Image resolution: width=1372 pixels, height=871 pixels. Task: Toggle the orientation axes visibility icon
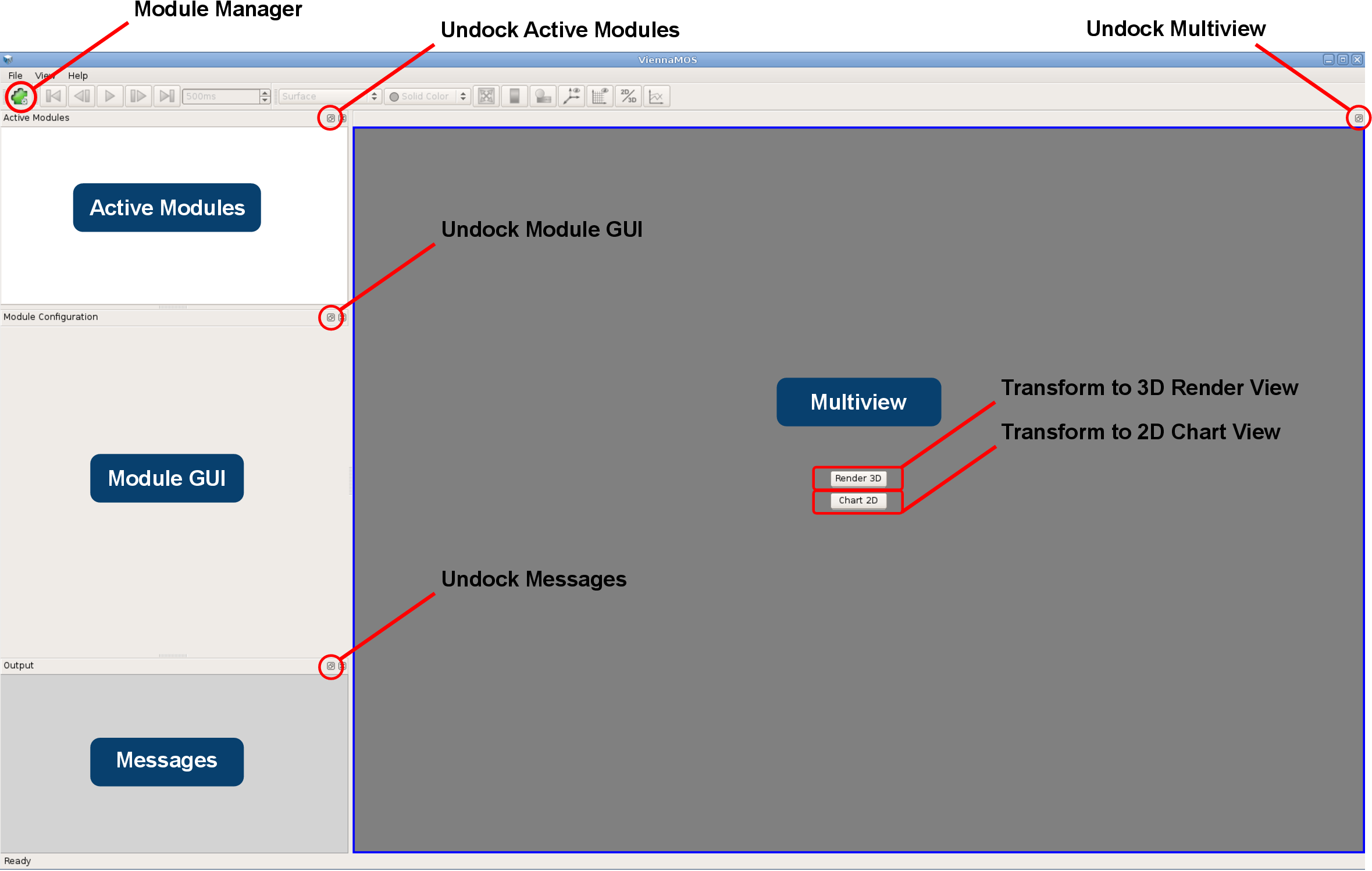(x=572, y=97)
